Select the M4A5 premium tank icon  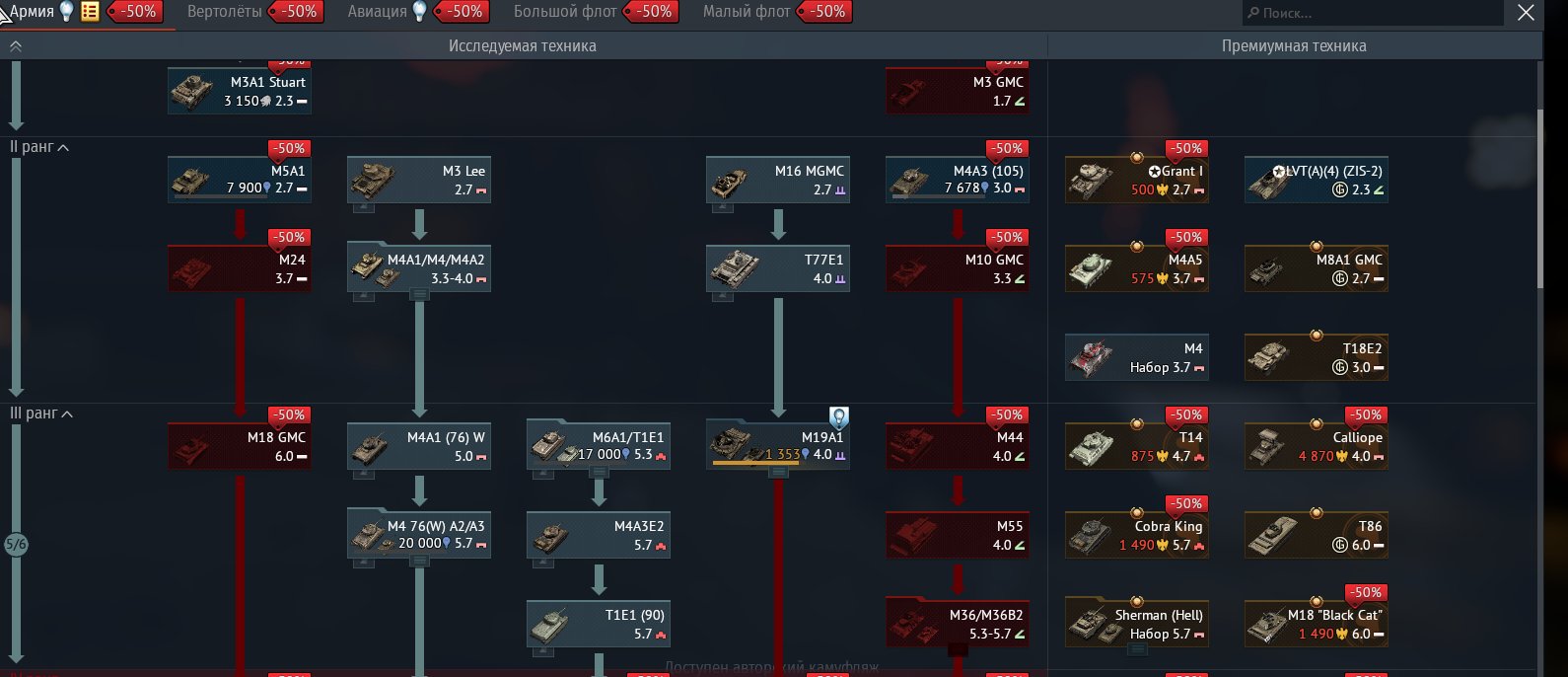coord(1090,268)
